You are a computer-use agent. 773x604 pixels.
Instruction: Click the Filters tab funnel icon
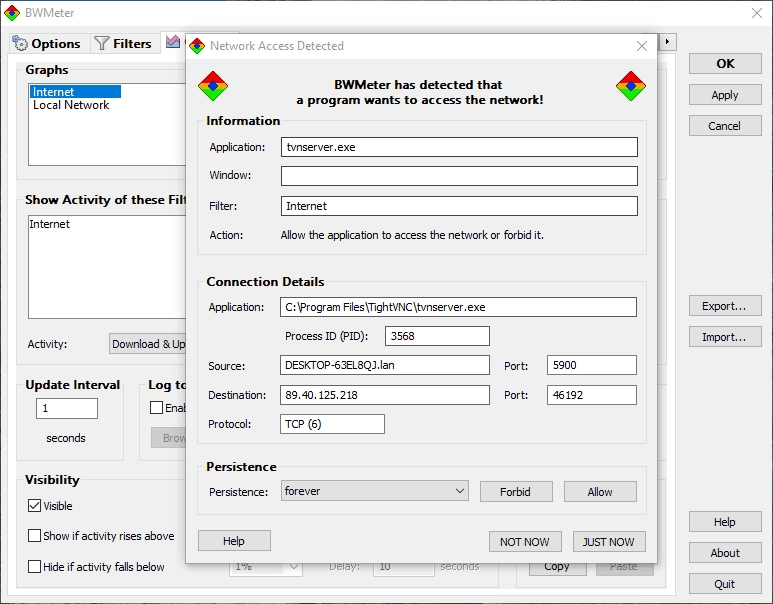pyautogui.click(x=102, y=43)
